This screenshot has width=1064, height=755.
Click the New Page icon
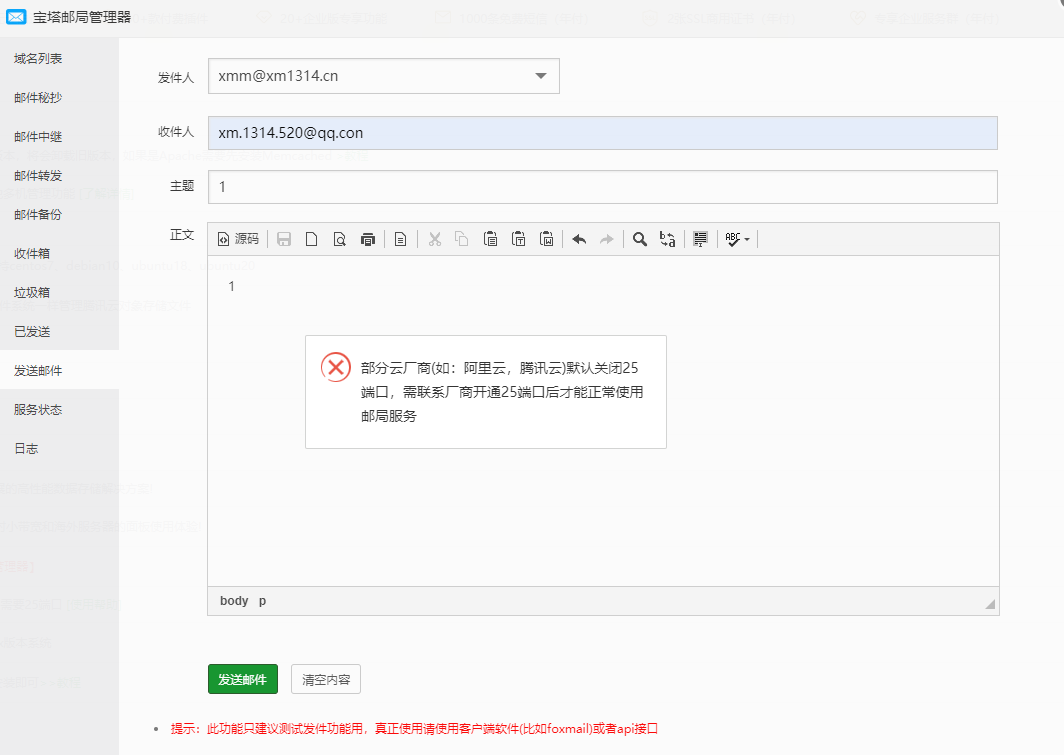(x=311, y=239)
